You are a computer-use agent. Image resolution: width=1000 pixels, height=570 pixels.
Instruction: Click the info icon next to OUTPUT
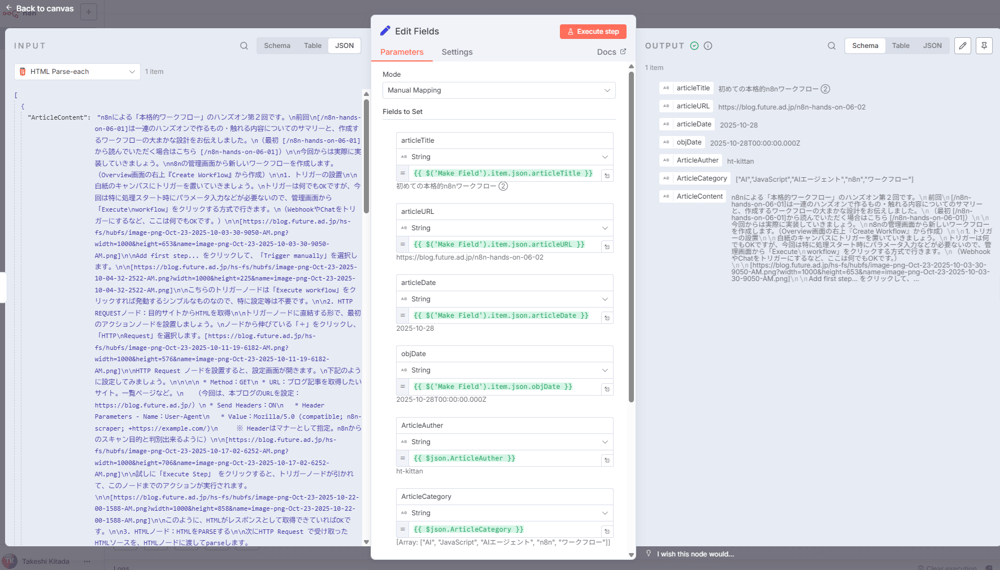(x=708, y=46)
